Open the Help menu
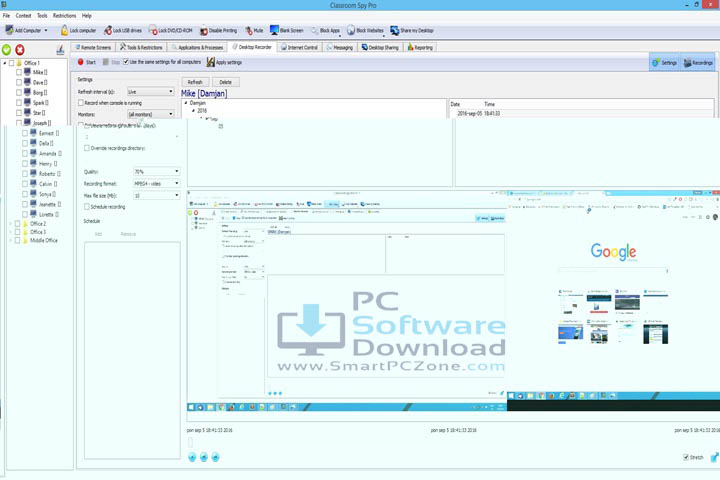The height and width of the screenshot is (480, 720). (87, 16)
